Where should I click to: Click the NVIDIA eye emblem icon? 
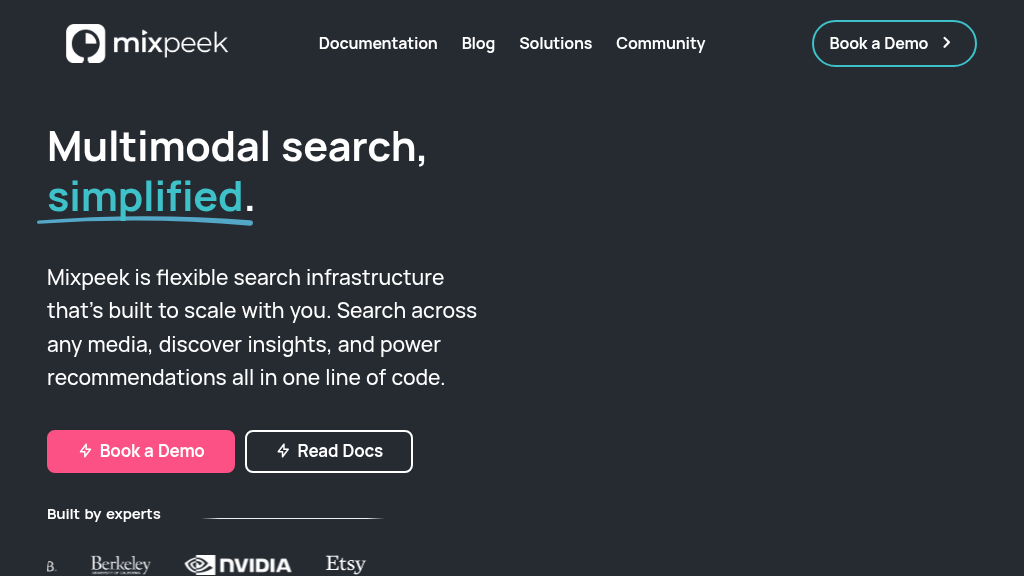coord(200,565)
